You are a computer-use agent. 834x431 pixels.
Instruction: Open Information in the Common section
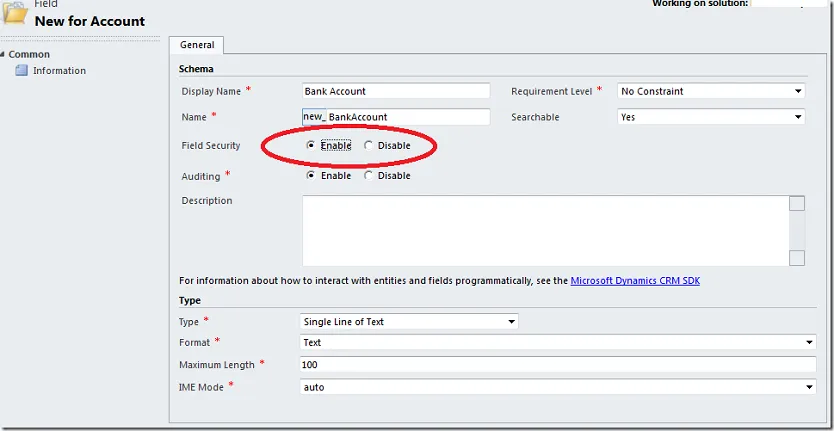tap(59, 71)
